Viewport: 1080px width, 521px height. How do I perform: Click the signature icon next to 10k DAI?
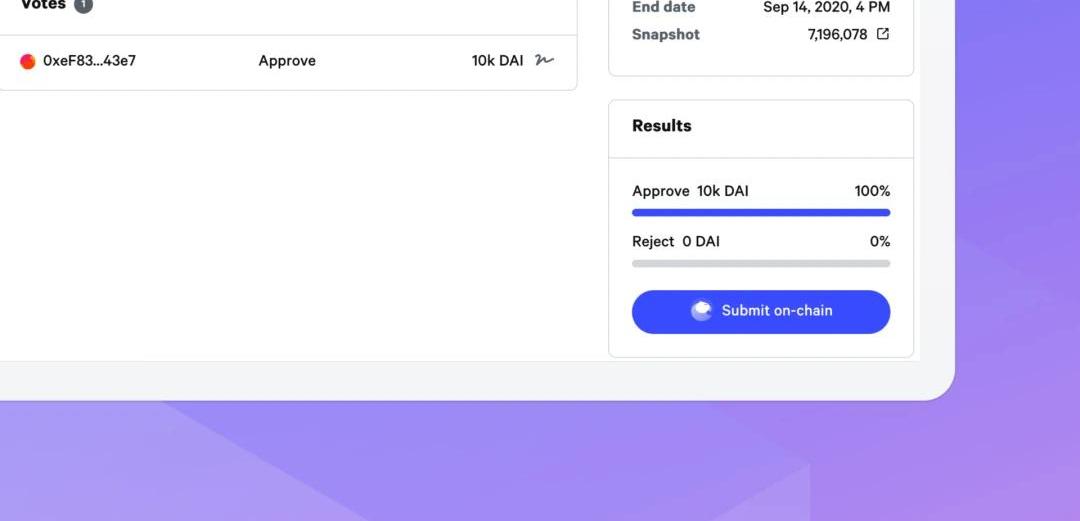click(x=544, y=61)
